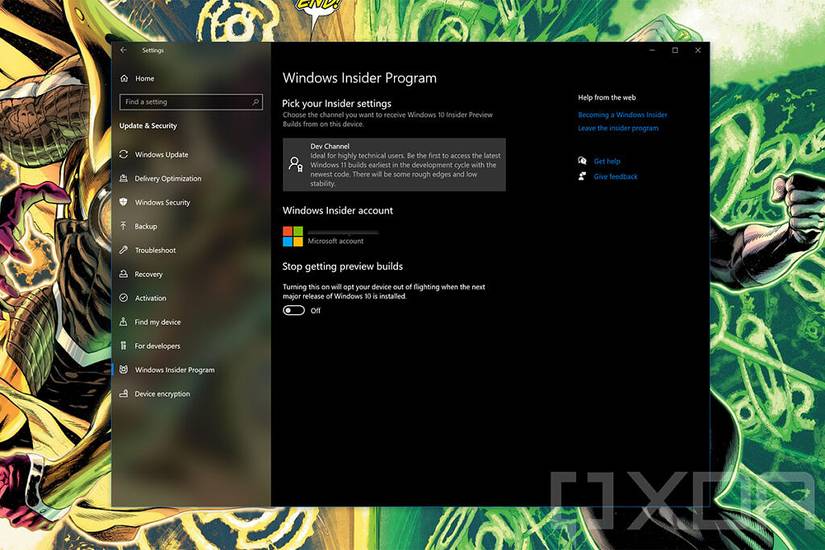This screenshot has height=550, width=825.
Task: Select Windows Insider Program in sidebar
Action: pyautogui.click(x=175, y=370)
